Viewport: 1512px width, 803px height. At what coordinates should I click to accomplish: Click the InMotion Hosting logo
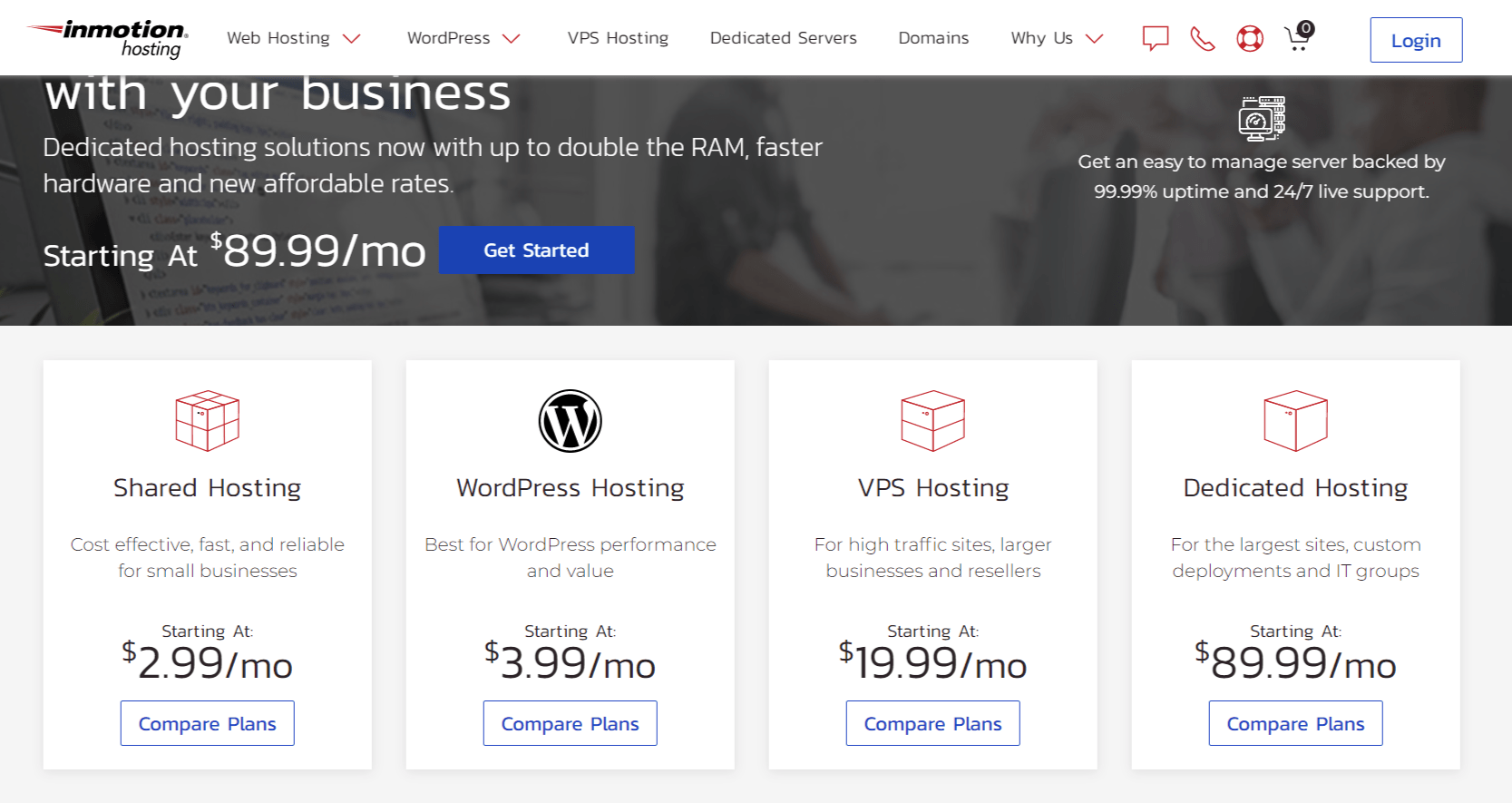coord(107,38)
